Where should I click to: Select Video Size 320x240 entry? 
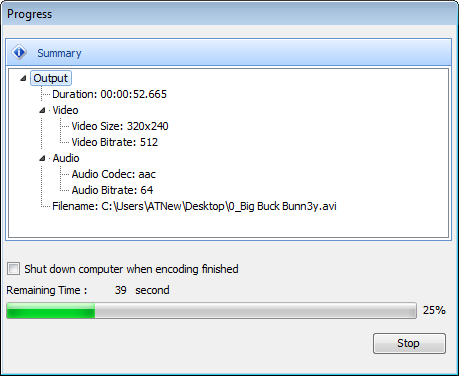120,126
